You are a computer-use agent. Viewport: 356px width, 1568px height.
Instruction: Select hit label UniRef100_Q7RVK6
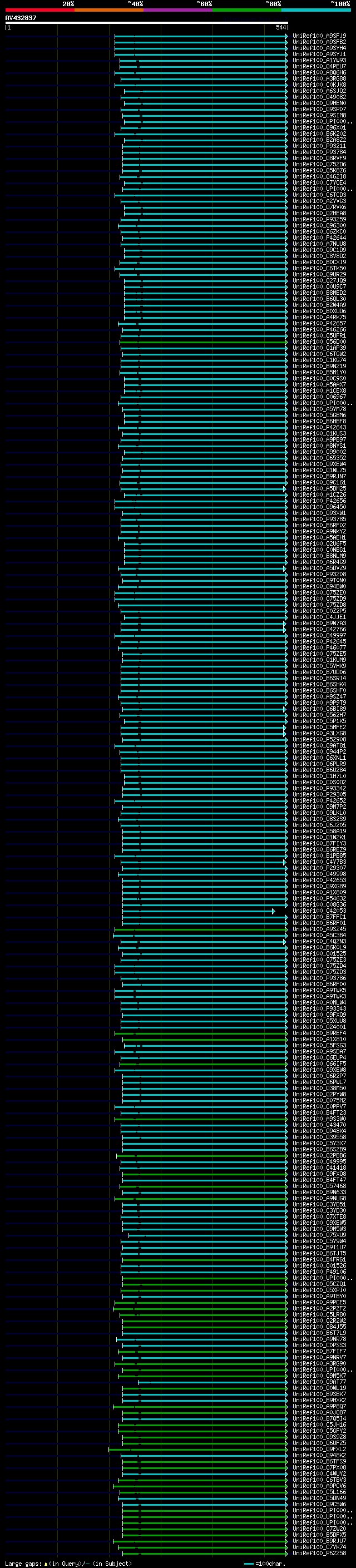tap(319, 207)
